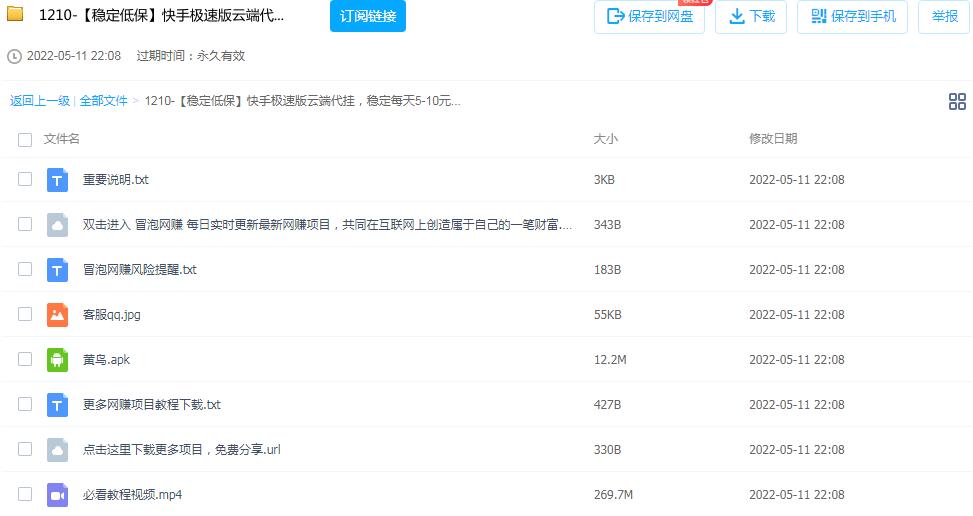Click the image file icon for 客服qq.jpg
The height and width of the screenshot is (516, 973).
(x=58, y=315)
